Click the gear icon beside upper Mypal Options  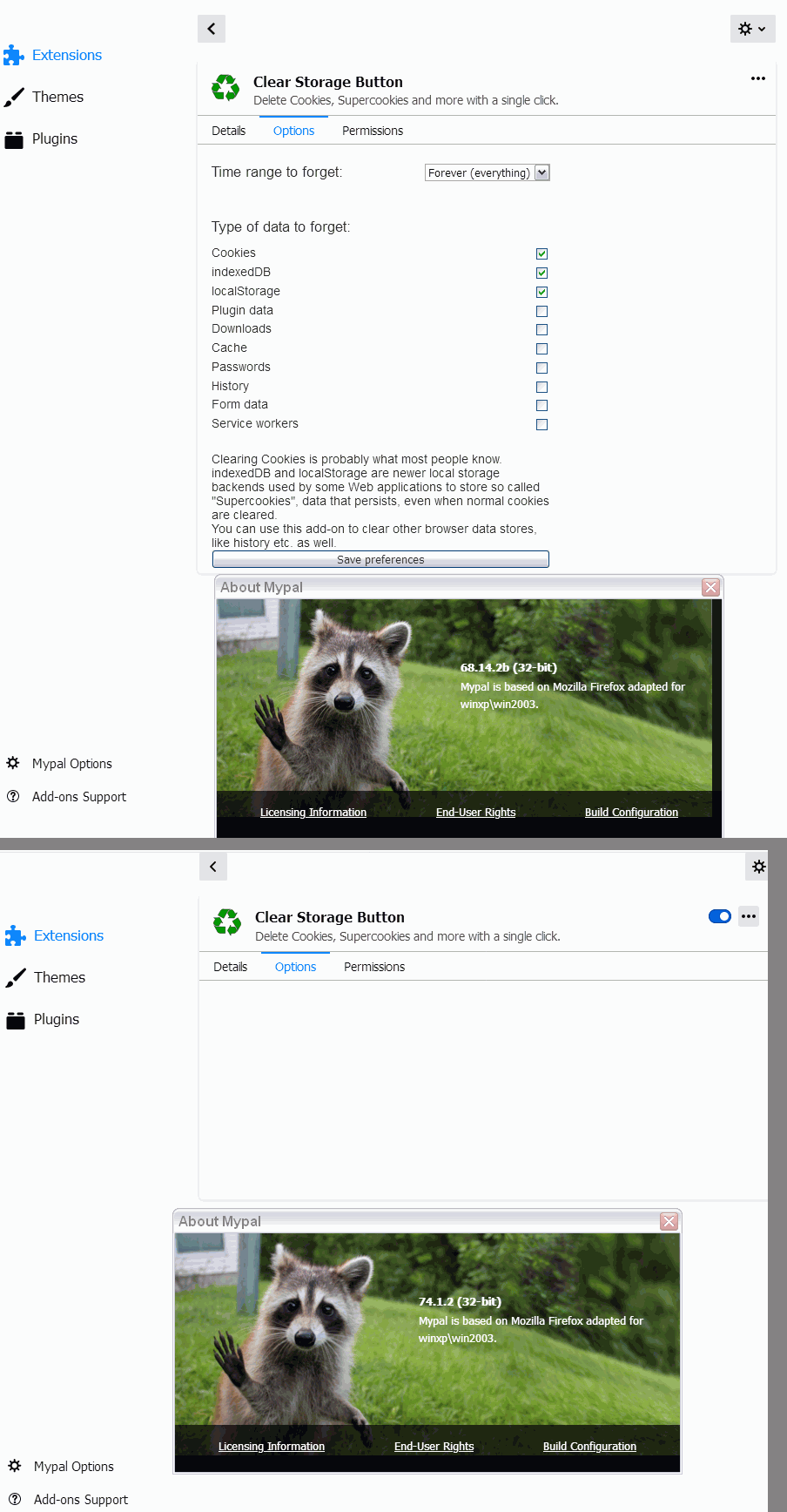[13, 763]
